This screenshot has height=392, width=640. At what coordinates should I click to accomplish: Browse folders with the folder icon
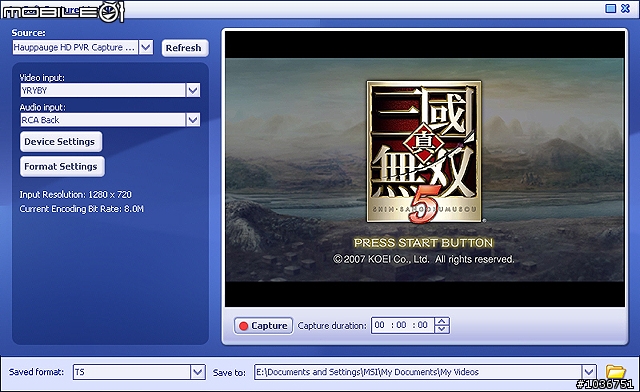[616, 372]
